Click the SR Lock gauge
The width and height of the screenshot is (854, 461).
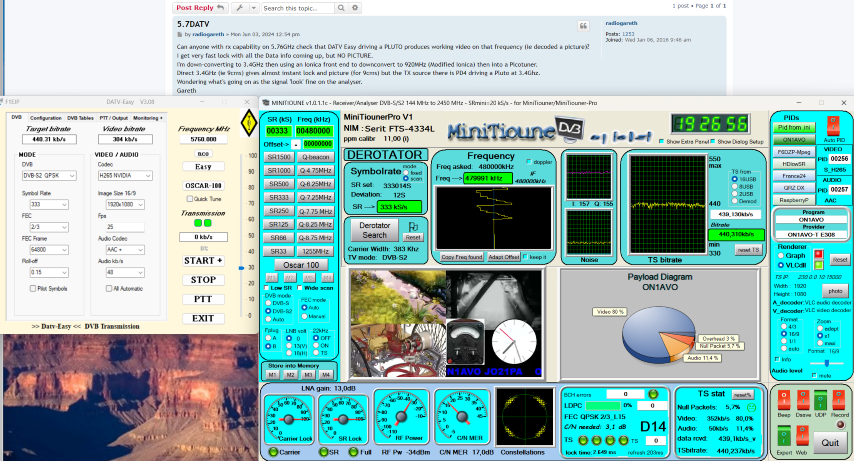343,420
